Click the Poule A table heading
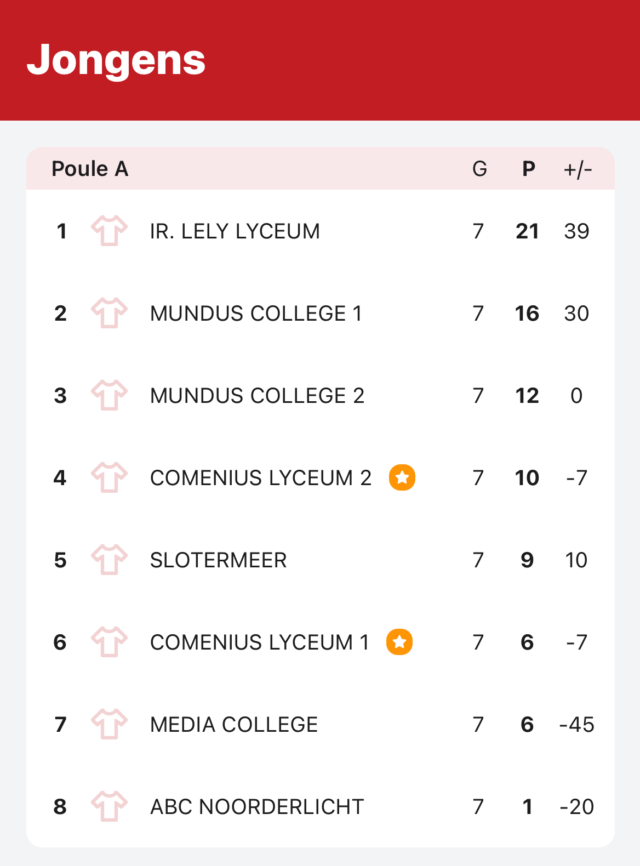 (90, 168)
